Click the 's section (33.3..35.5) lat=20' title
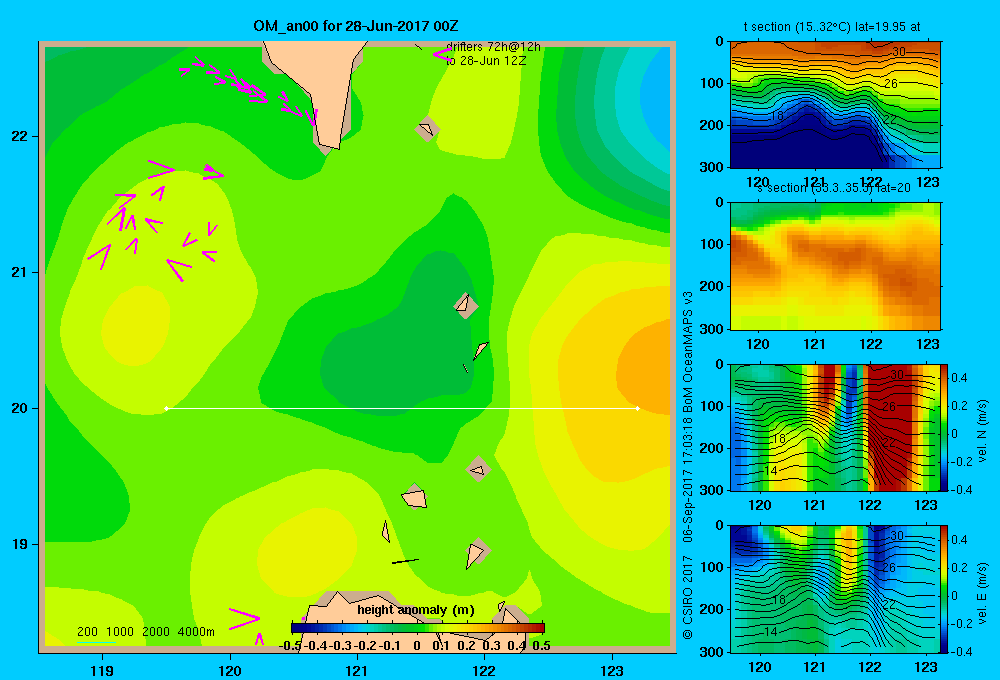This screenshot has height=680, width=1000. point(834,188)
